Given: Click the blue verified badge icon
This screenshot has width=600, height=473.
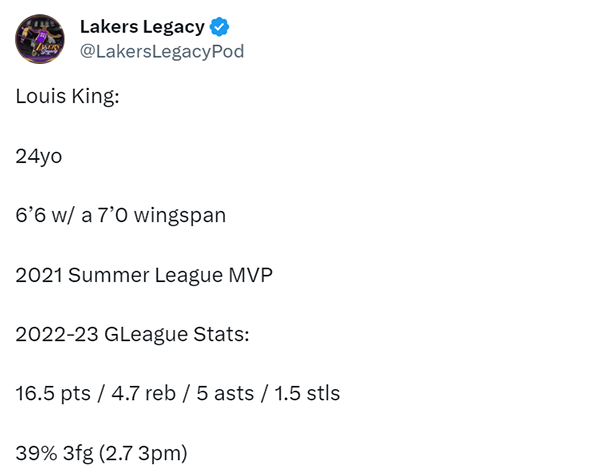Looking at the screenshot, I should point(220,27).
